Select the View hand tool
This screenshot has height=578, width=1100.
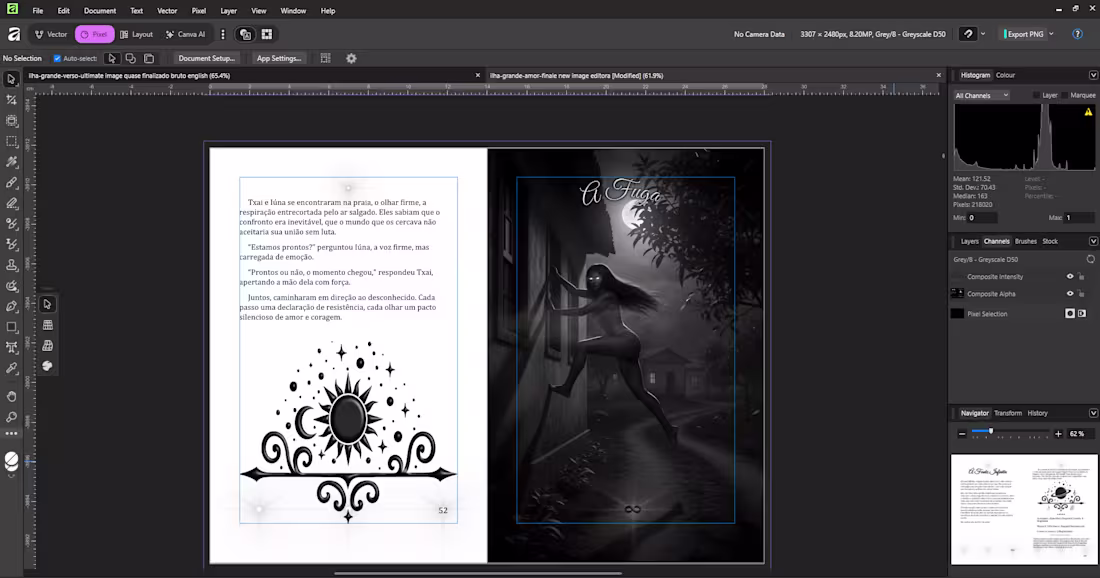(x=11, y=397)
